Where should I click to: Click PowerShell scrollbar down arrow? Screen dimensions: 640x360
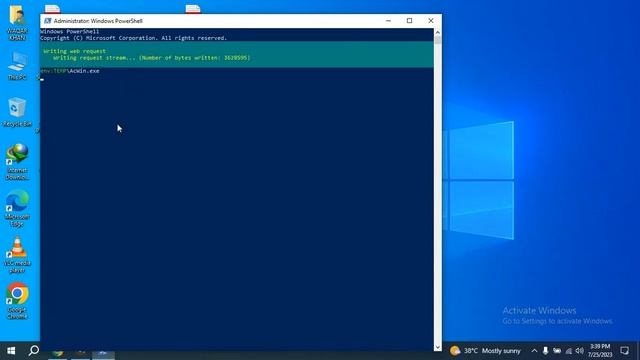[438, 347]
